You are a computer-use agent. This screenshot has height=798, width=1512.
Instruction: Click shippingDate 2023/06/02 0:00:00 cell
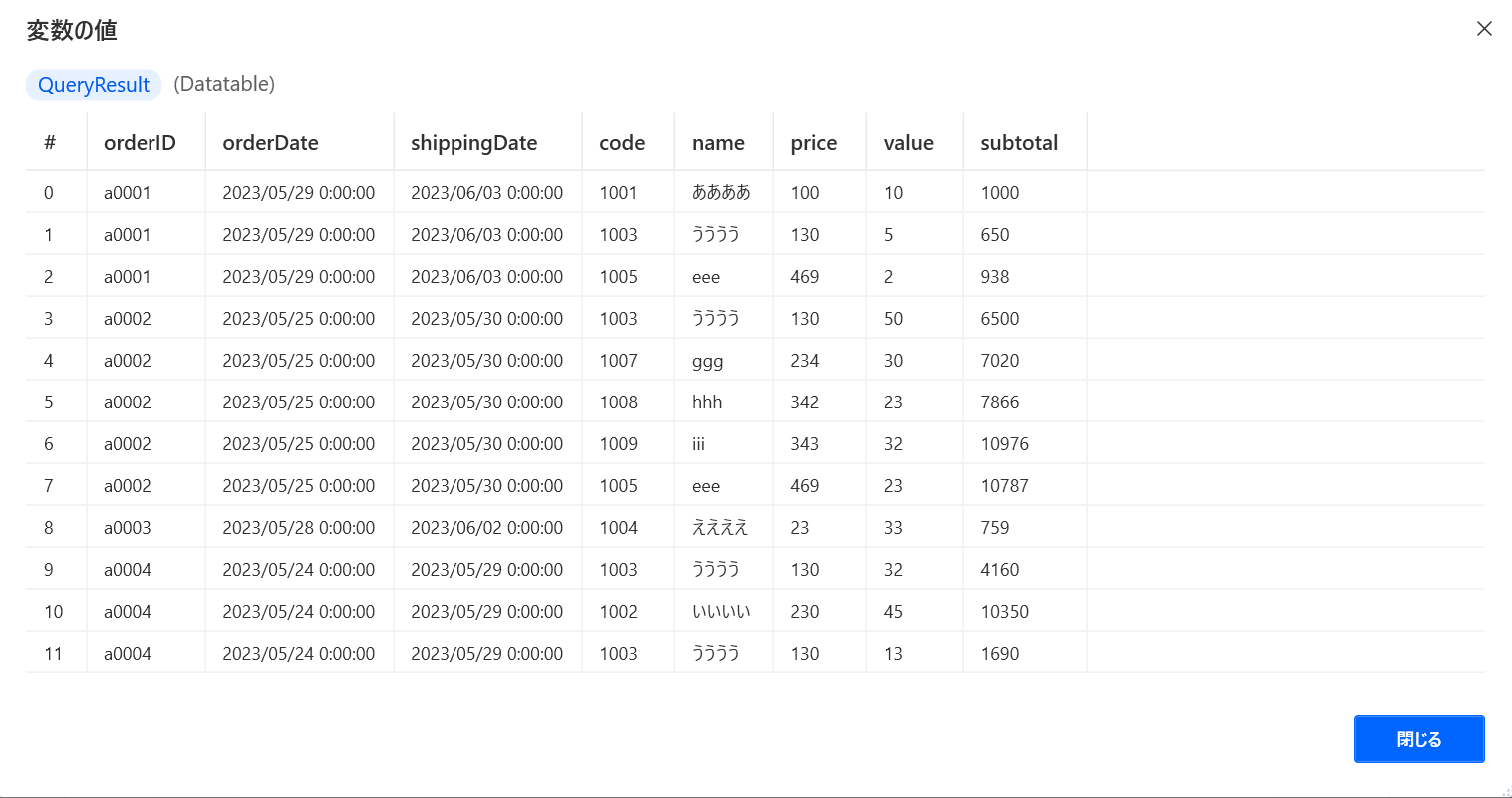click(x=487, y=527)
